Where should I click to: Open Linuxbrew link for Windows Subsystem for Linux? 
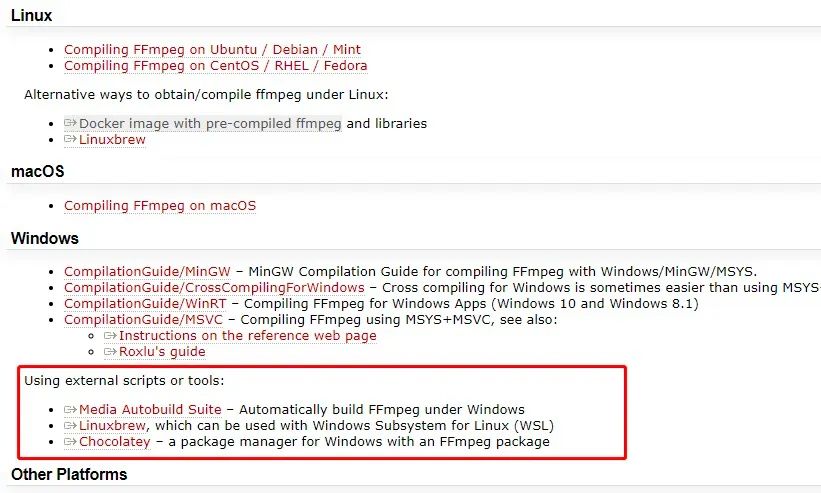tap(112, 426)
